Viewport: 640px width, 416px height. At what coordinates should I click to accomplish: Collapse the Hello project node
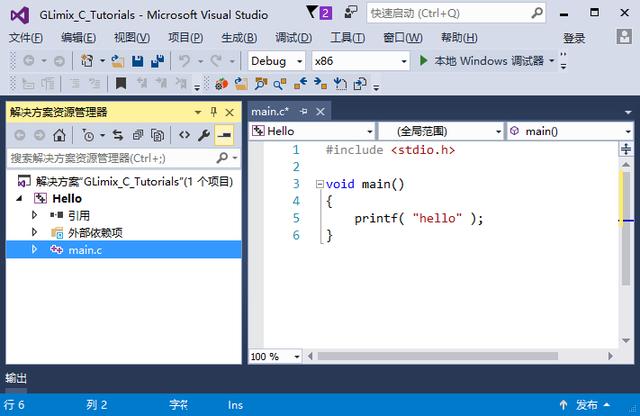click(19, 199)
